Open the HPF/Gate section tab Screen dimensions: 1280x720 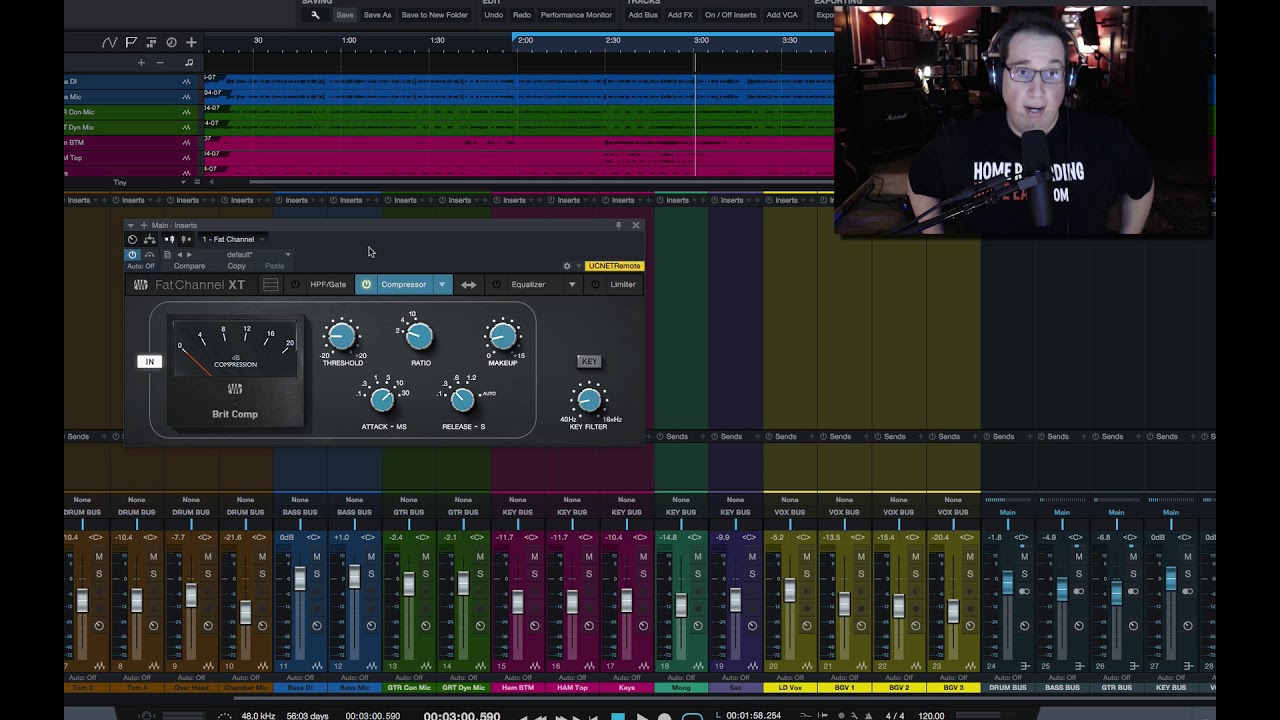(x=328, y=285)
